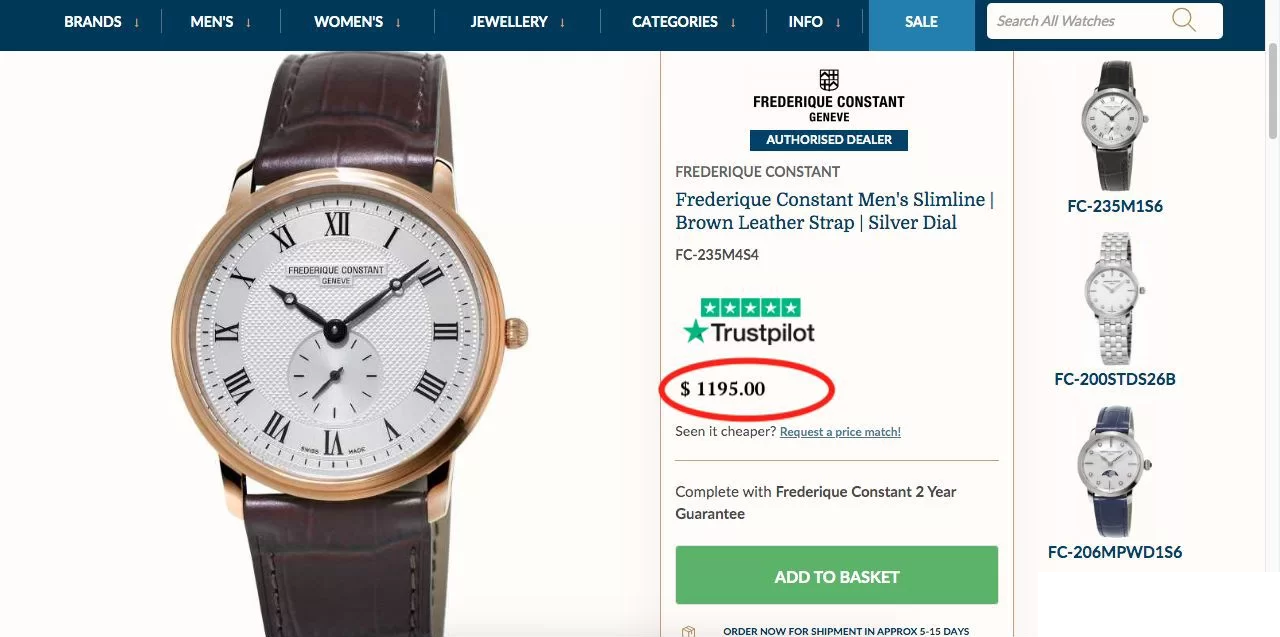Viewport: 1280px width, 637px height.
Task: Expand the Men's dropdown menu
Action: pyautogui.click(x=221, y=21)
